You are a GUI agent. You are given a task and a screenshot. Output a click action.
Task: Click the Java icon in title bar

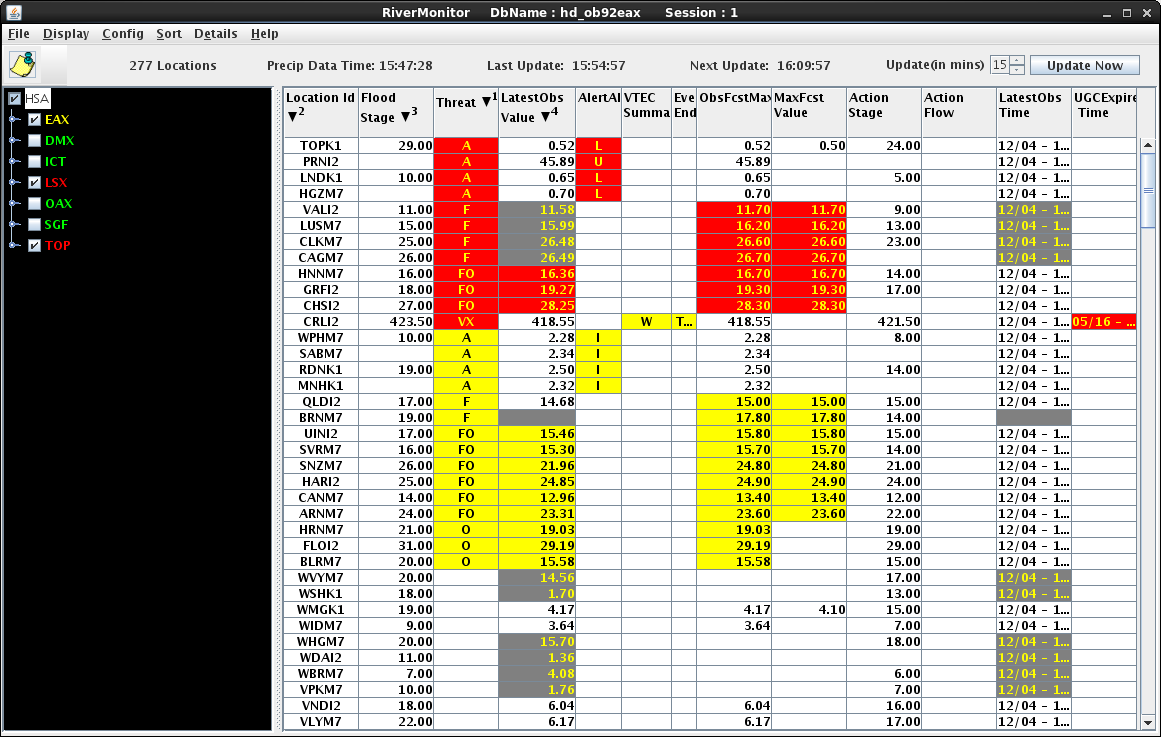10,12
